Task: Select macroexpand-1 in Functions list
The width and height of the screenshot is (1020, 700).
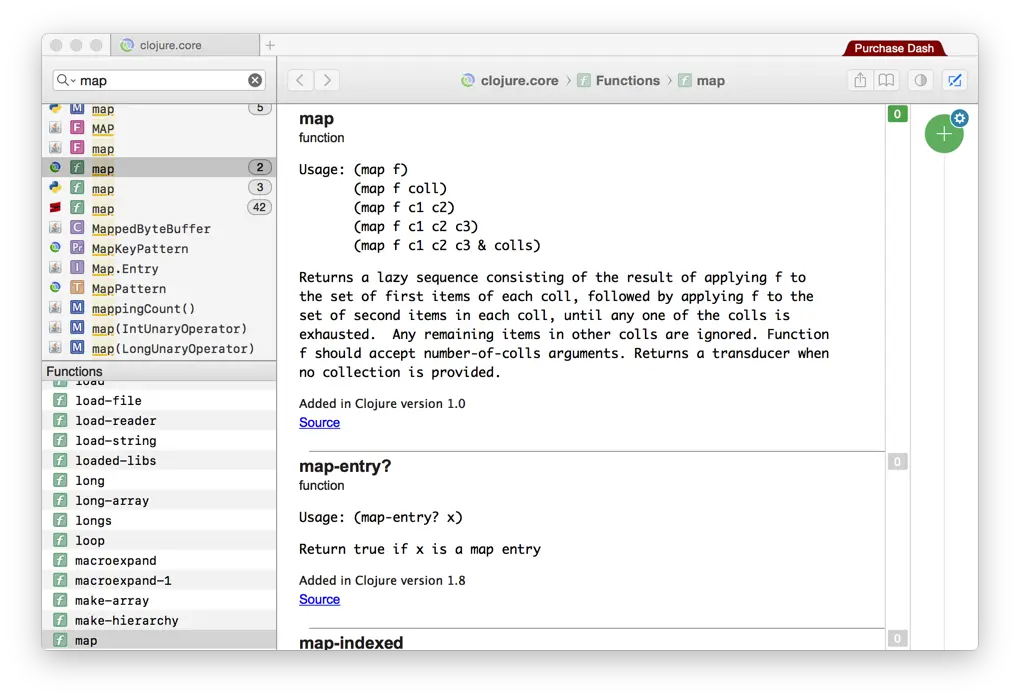Action: tap(159, 580)
